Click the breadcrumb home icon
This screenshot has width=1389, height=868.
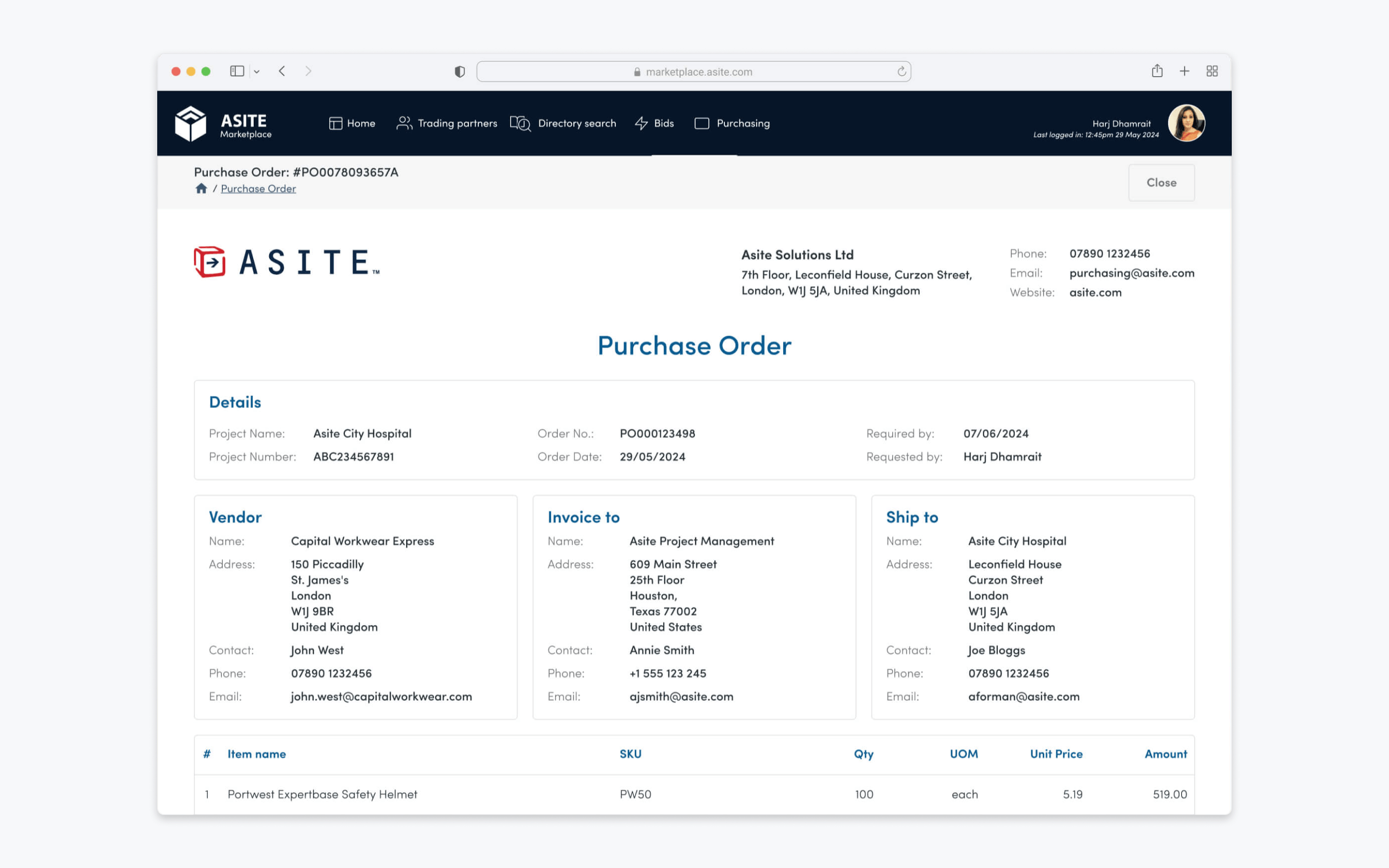click(201, 188)
